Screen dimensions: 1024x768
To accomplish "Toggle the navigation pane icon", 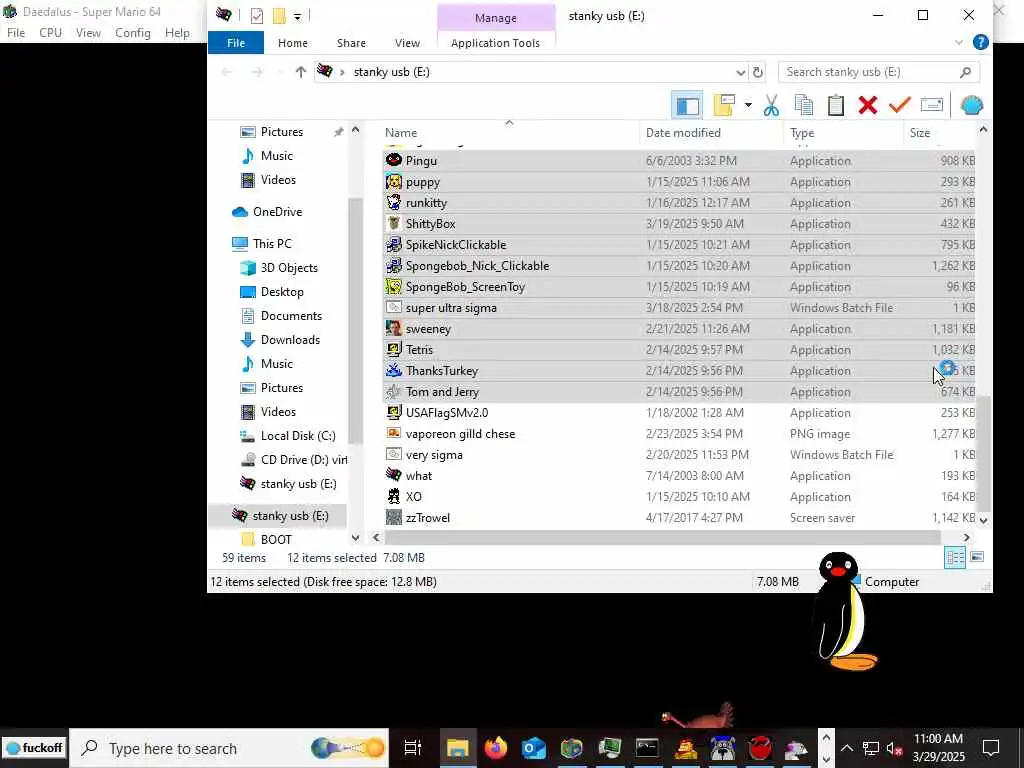I will pyautogui.click(x=688, y=106).
